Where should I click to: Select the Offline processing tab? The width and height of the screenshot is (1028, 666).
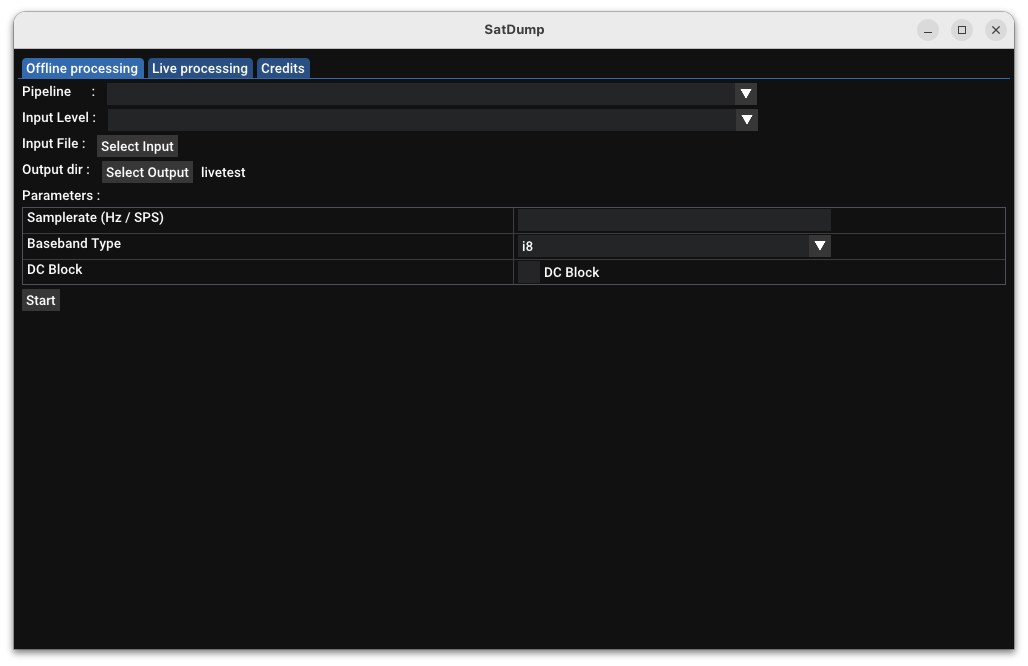pyautogui.click(x=82, y=68)
